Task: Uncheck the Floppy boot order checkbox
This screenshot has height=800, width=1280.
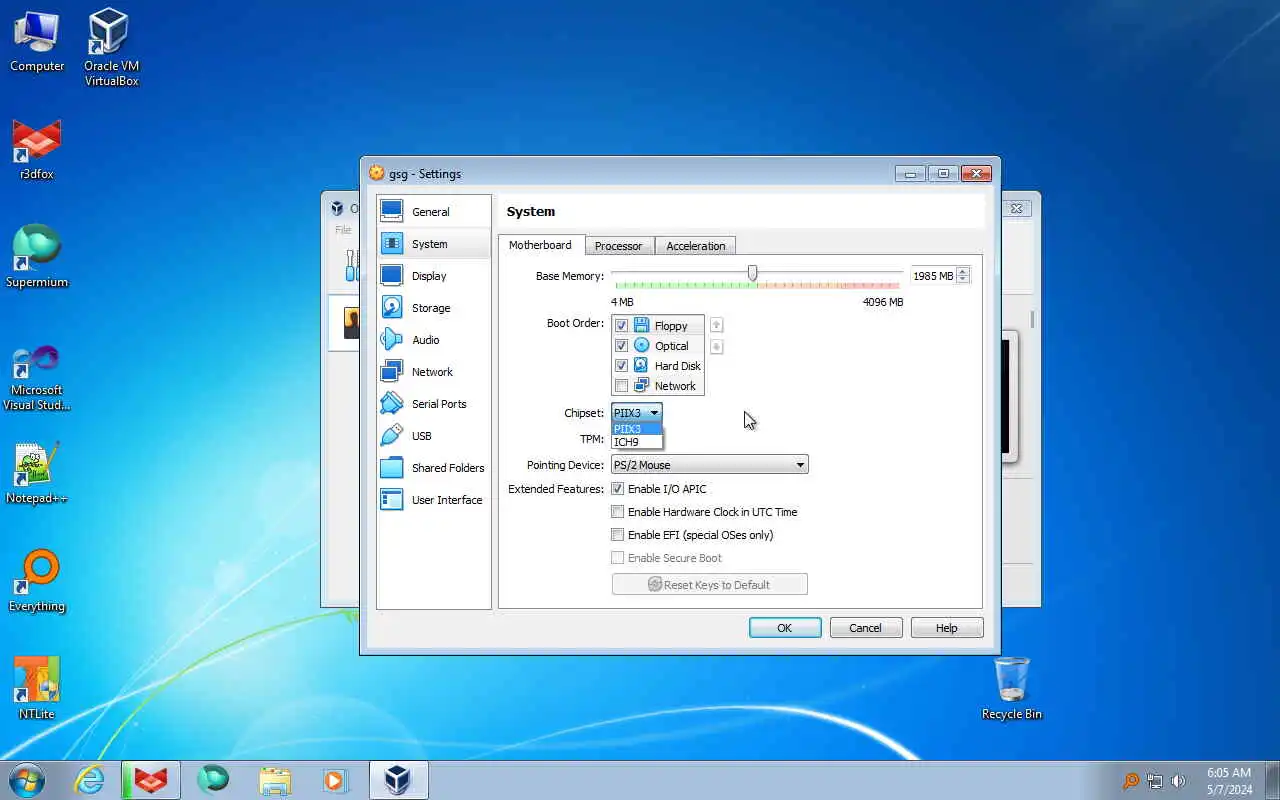Action: (x=621, y=326)
